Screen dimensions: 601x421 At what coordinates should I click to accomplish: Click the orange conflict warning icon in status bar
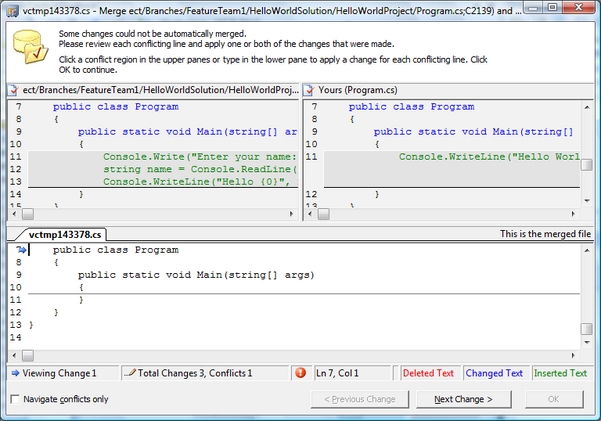301,373
